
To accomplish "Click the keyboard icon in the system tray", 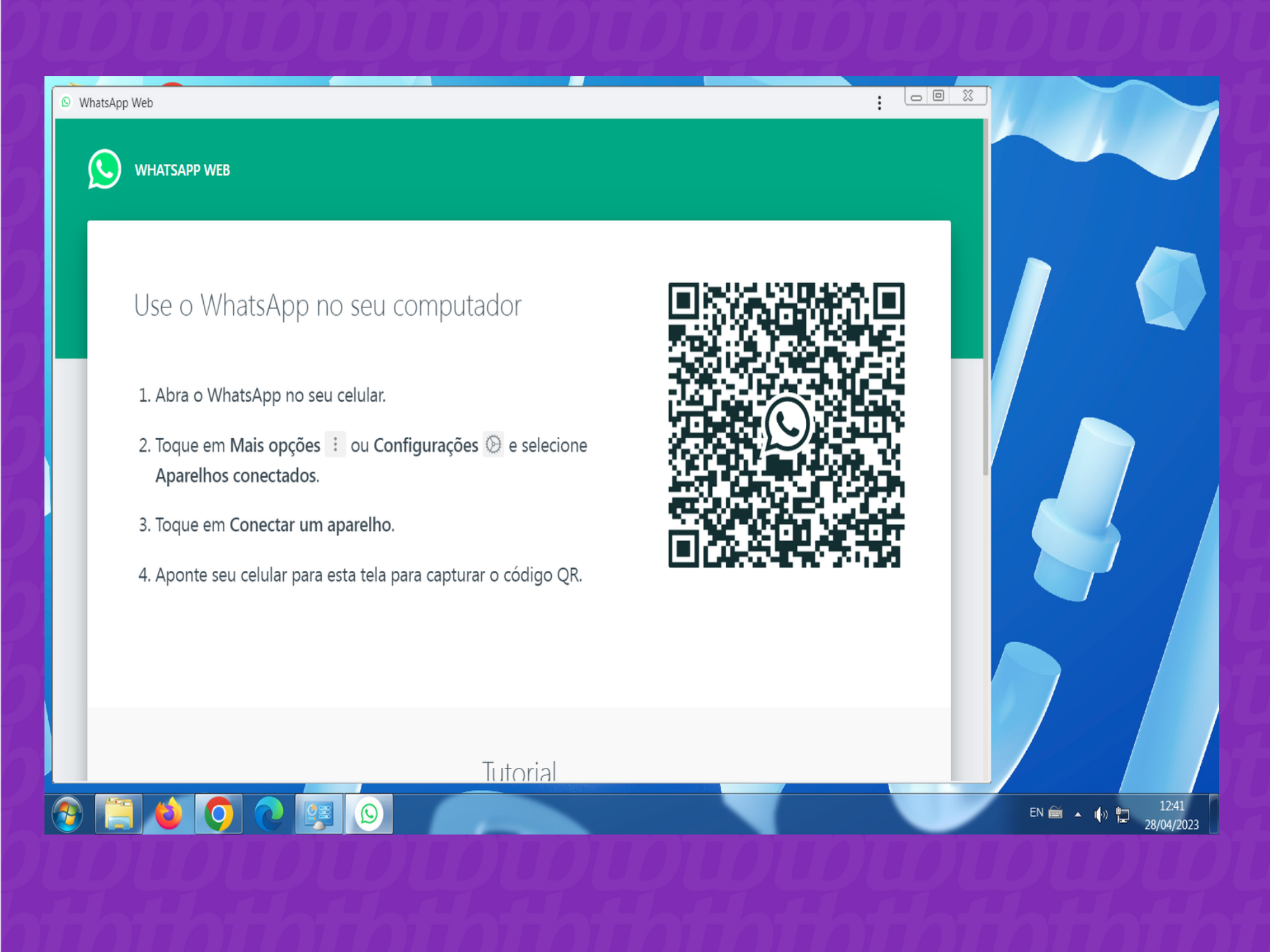I will tap(1056, 812).
